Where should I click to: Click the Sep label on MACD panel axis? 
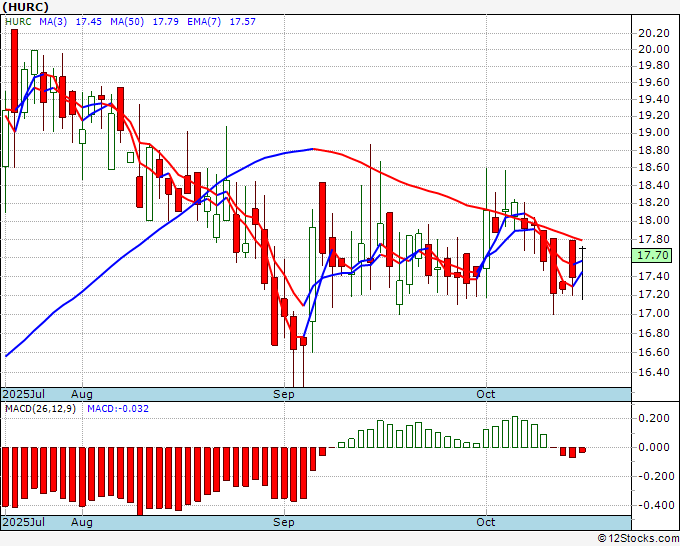tap(284, 522)
